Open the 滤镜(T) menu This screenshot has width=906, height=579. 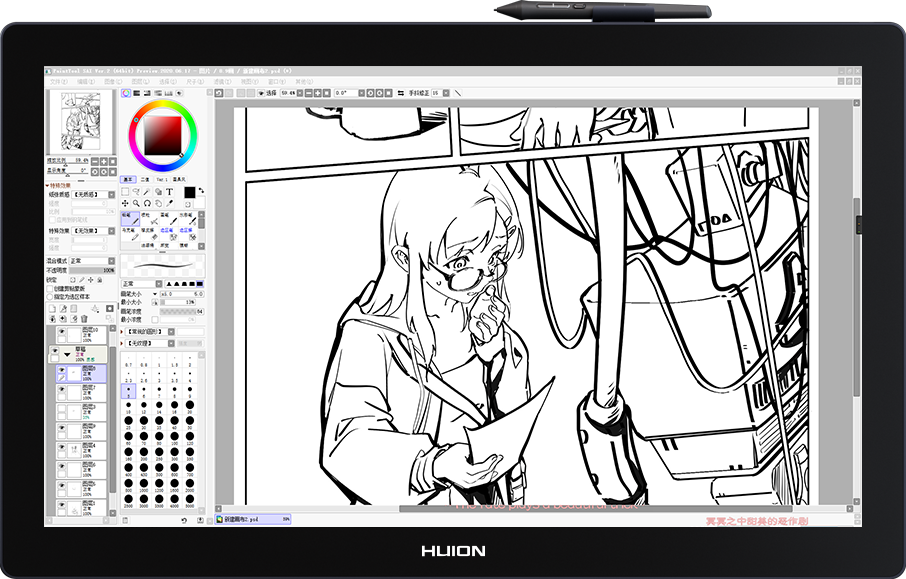point(222,81)
